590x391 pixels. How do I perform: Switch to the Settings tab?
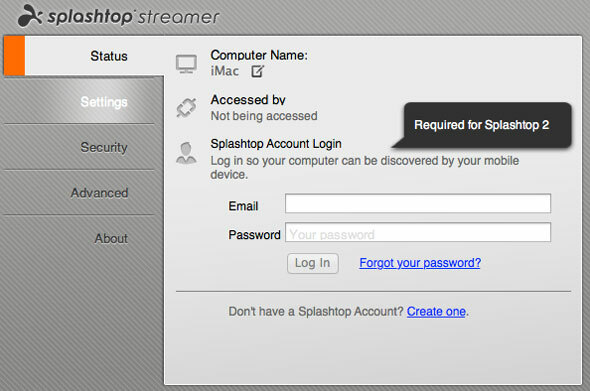tap(104, 102)
